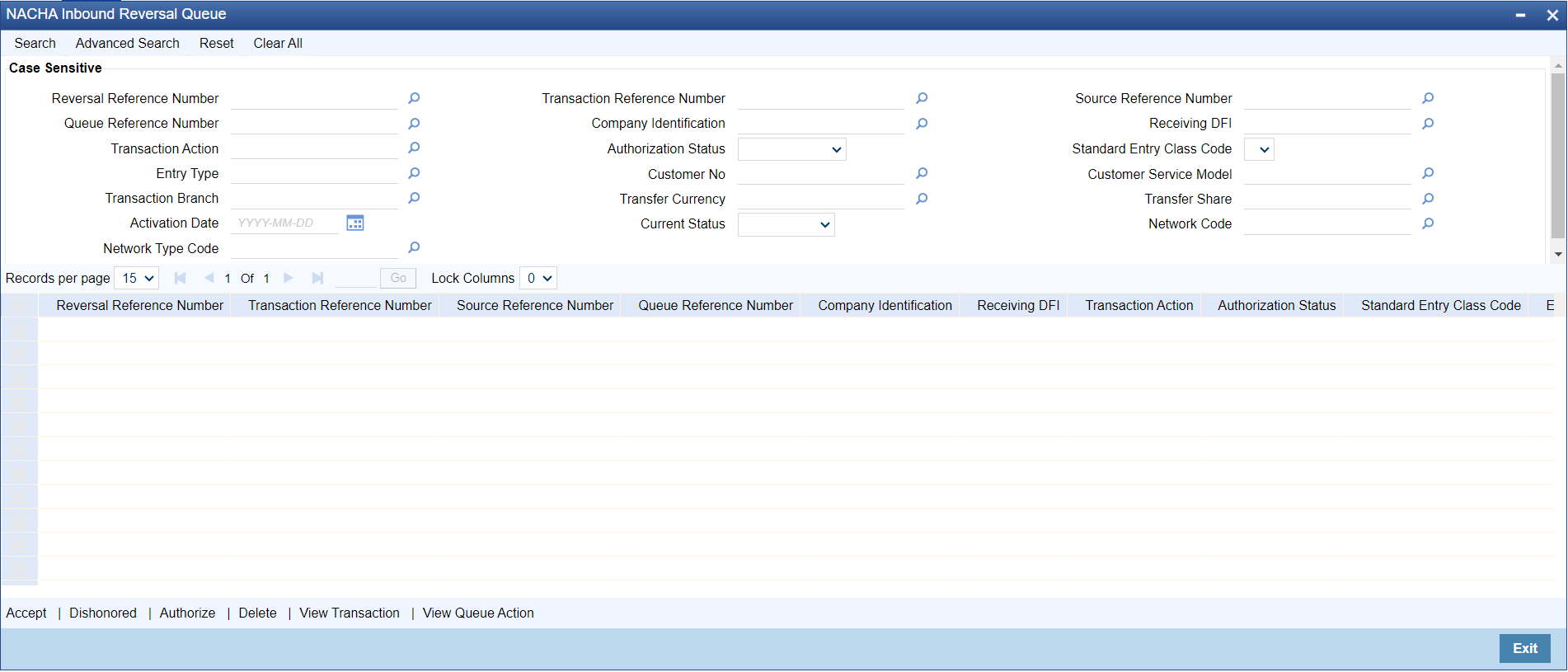Open View Transaction
1568x672 pixels.
pos(350,613)
